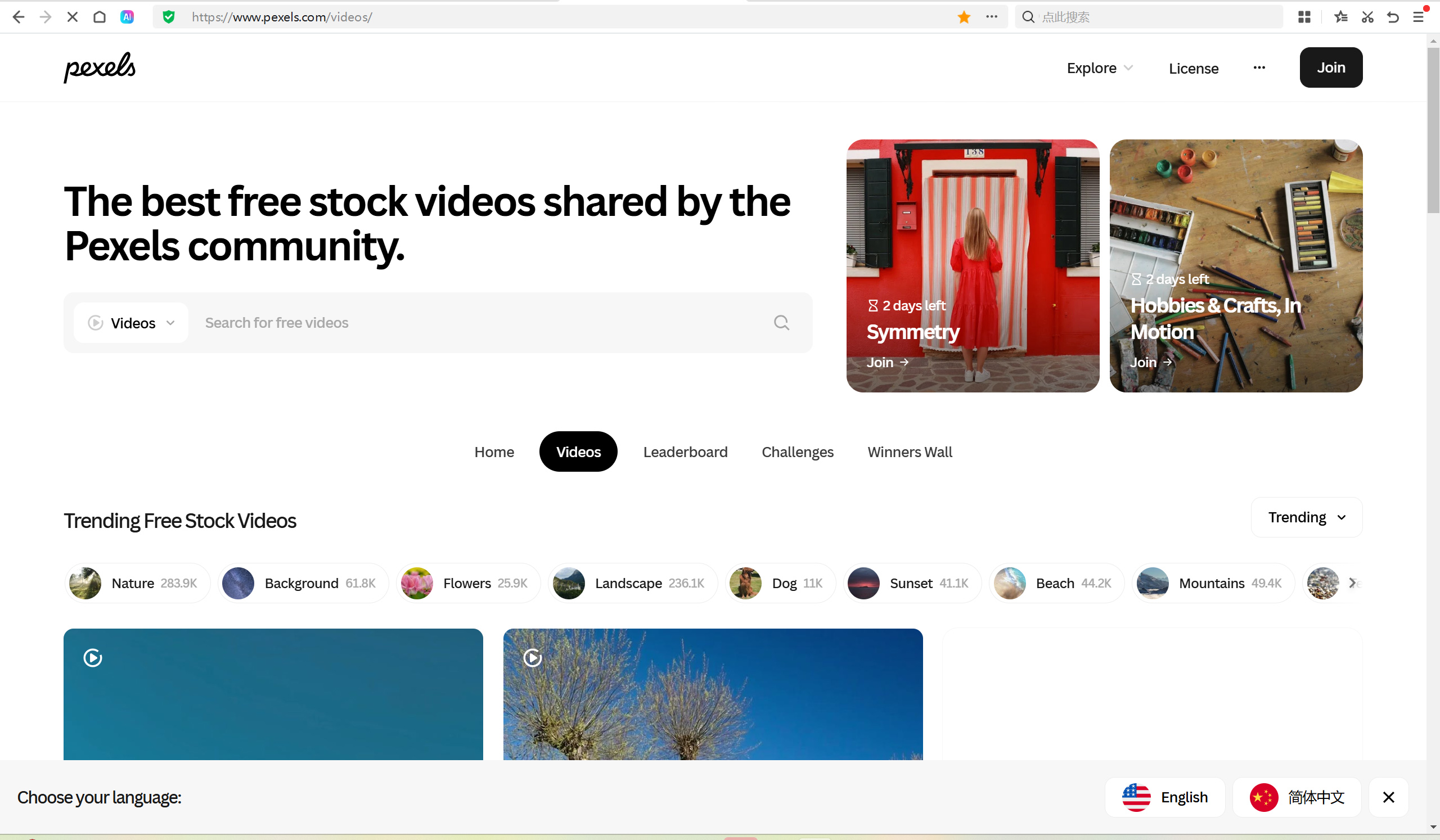The image size is (1440, 840).
Task: Select 简体中文 language option
Action: (x=1296, y=797)
